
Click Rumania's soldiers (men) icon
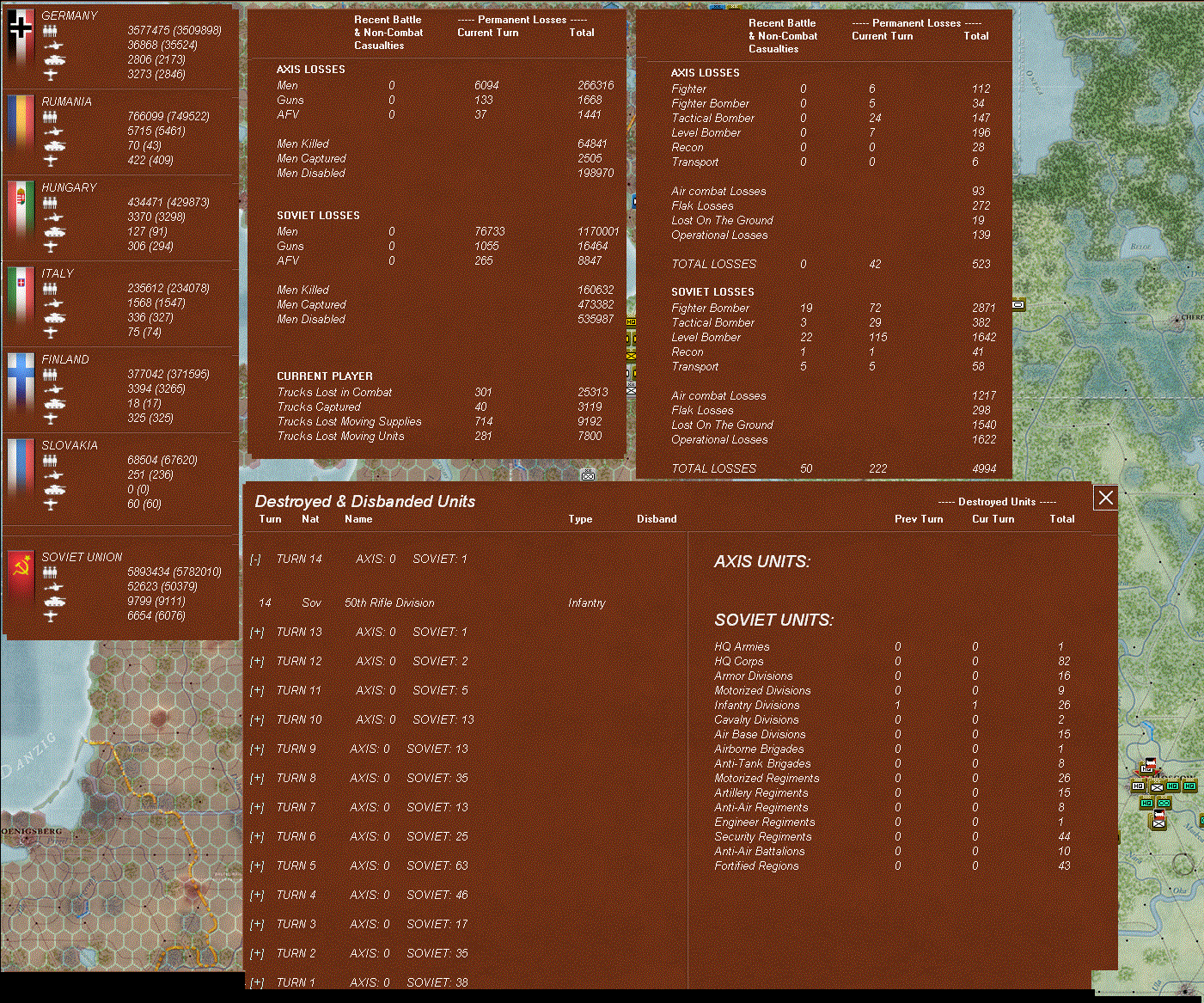coord(51,117)
